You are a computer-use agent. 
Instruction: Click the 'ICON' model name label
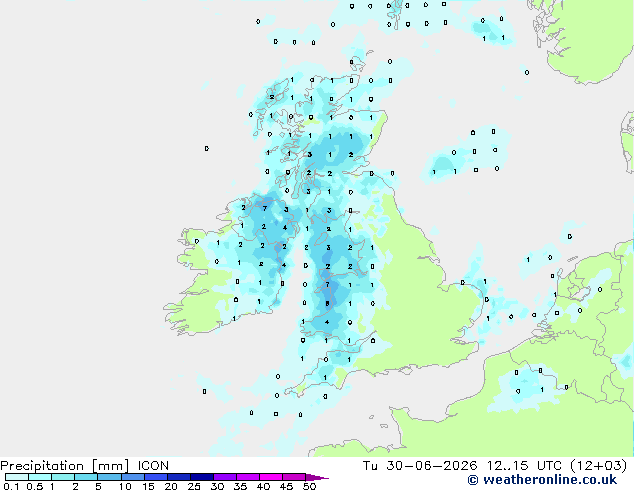[x=153, y=466]
